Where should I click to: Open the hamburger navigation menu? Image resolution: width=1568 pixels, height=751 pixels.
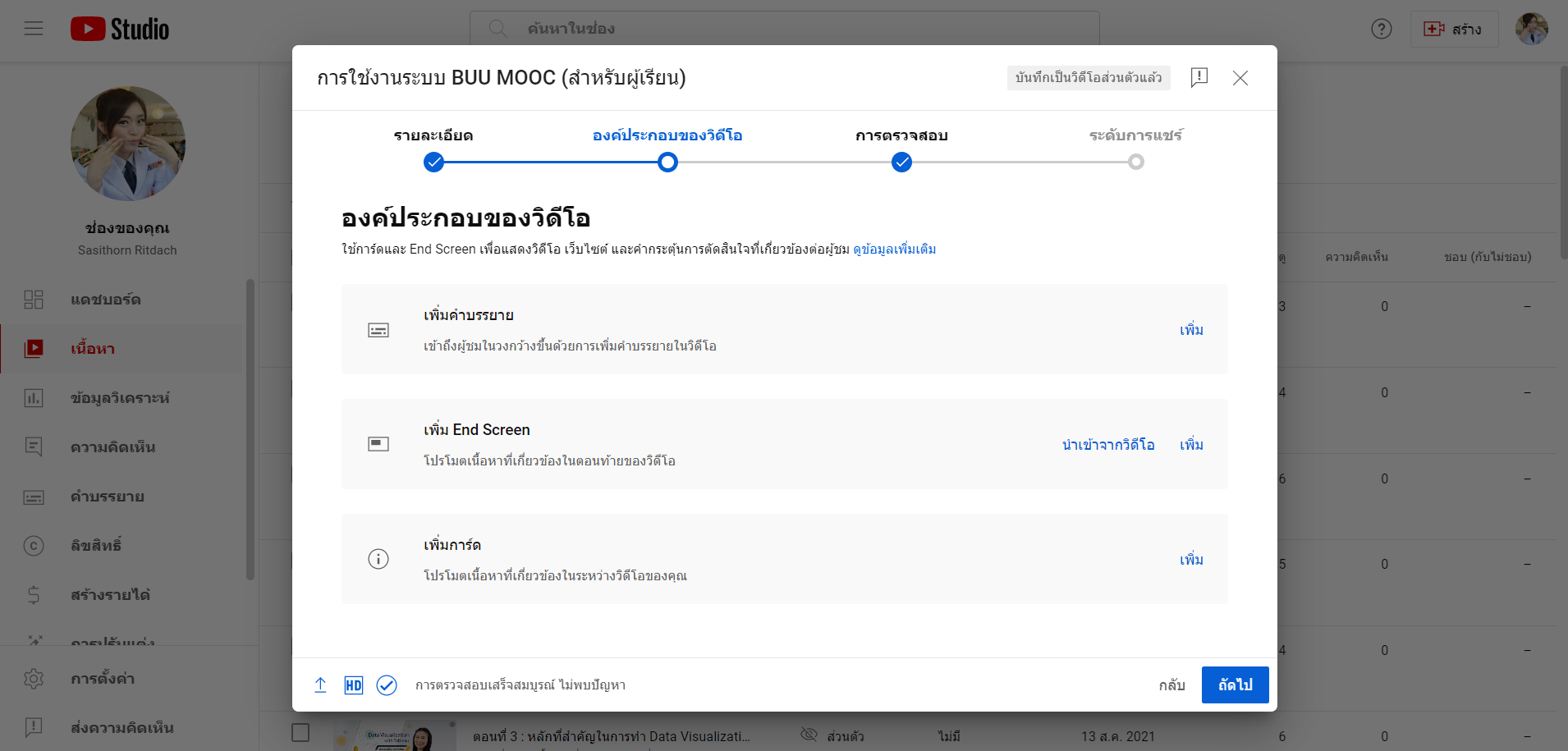34,30
